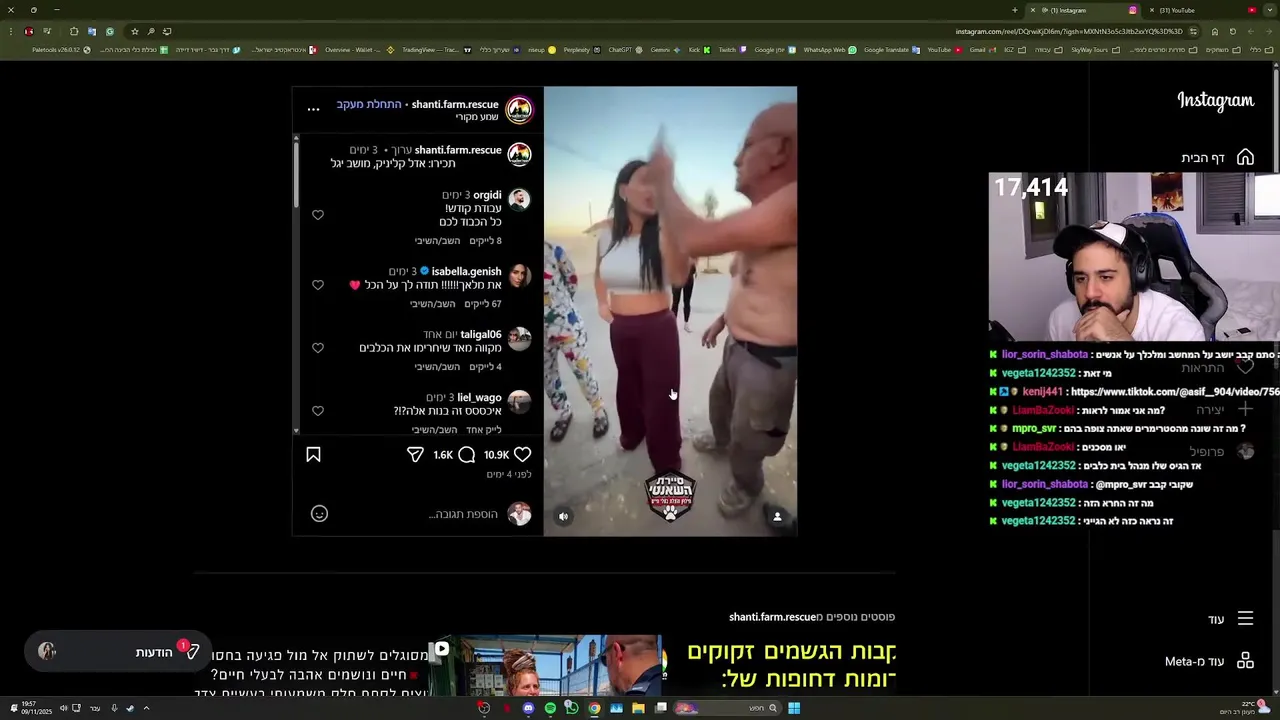Image resolution: width=1280 pixels, height=720 pixels.
Task: Open the More (עוד) hamburger menu
Action: coord(1245,619)
